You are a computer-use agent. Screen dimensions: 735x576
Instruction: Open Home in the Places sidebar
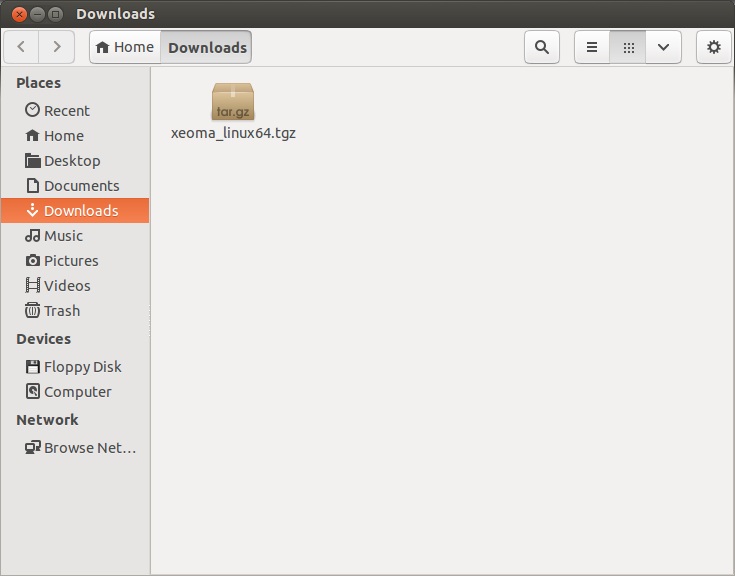pyautogui.click(x=63, y=136)
